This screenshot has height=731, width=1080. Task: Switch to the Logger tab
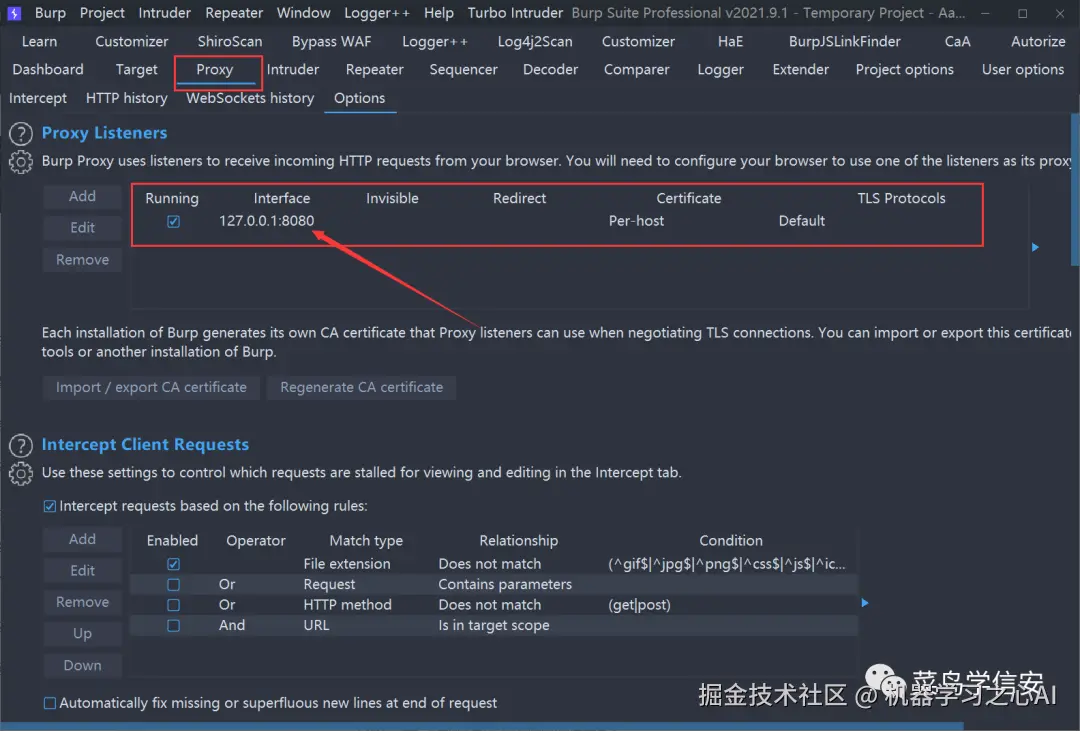pos(720,70)
